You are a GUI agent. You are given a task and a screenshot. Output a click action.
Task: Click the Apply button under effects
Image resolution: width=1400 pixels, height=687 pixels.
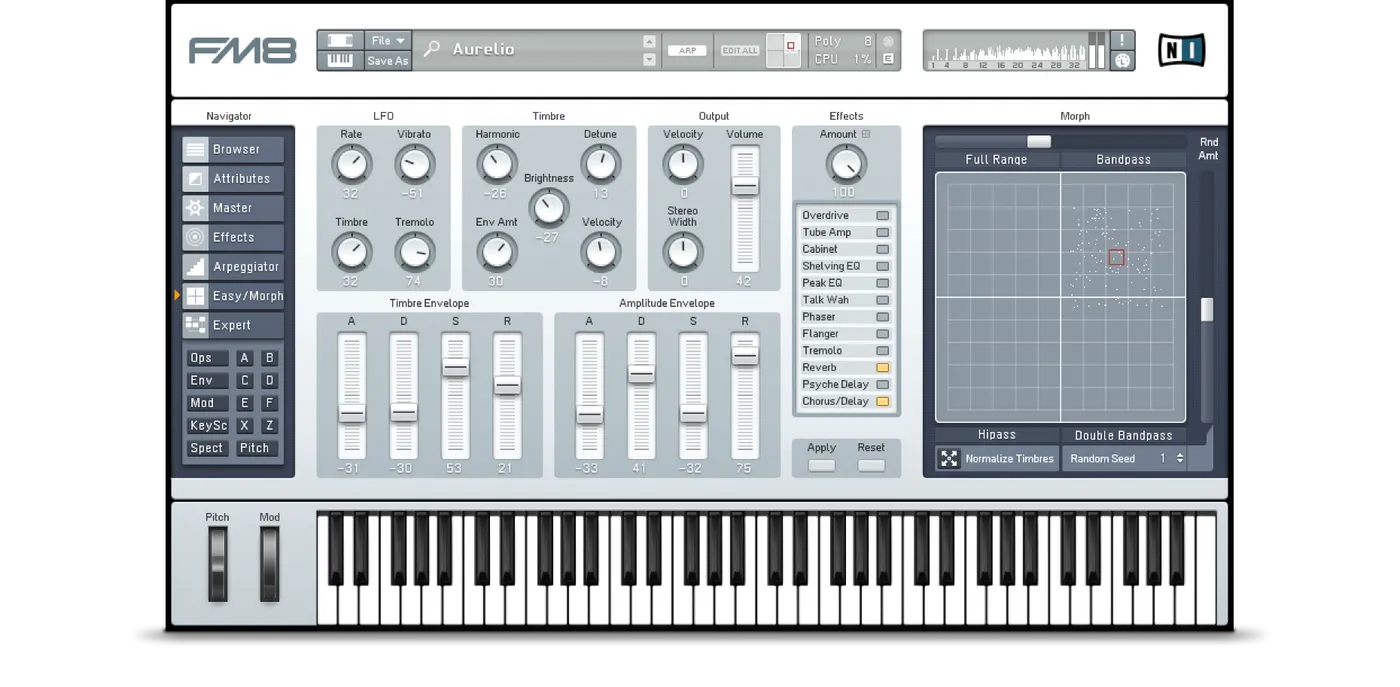[x=822, y=466]
